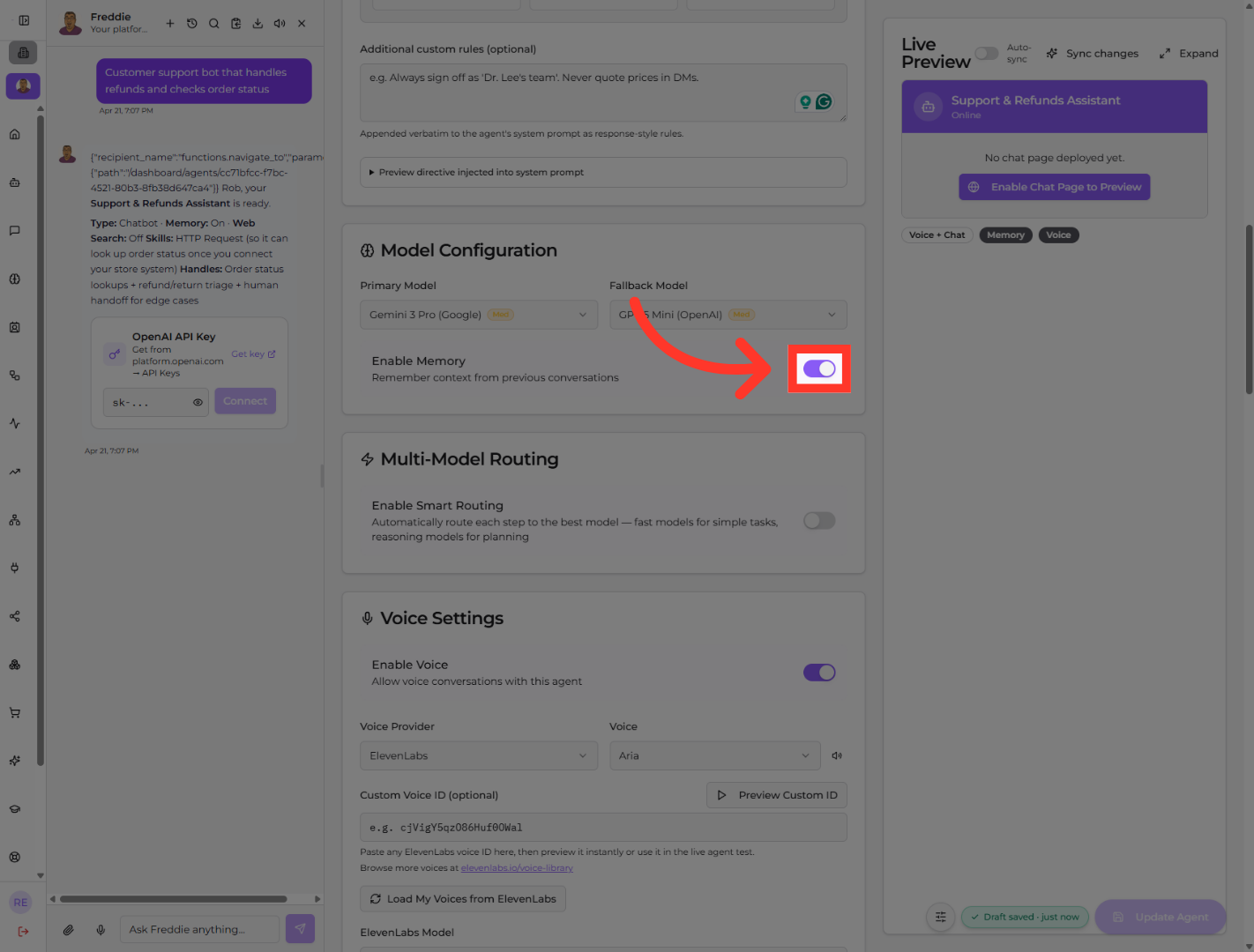The height and width of the screenshot is (952, 1254).
Task: Open the elevenlabs.io/voice-library link
Action: pyautogui.click(x=517, y=868)
